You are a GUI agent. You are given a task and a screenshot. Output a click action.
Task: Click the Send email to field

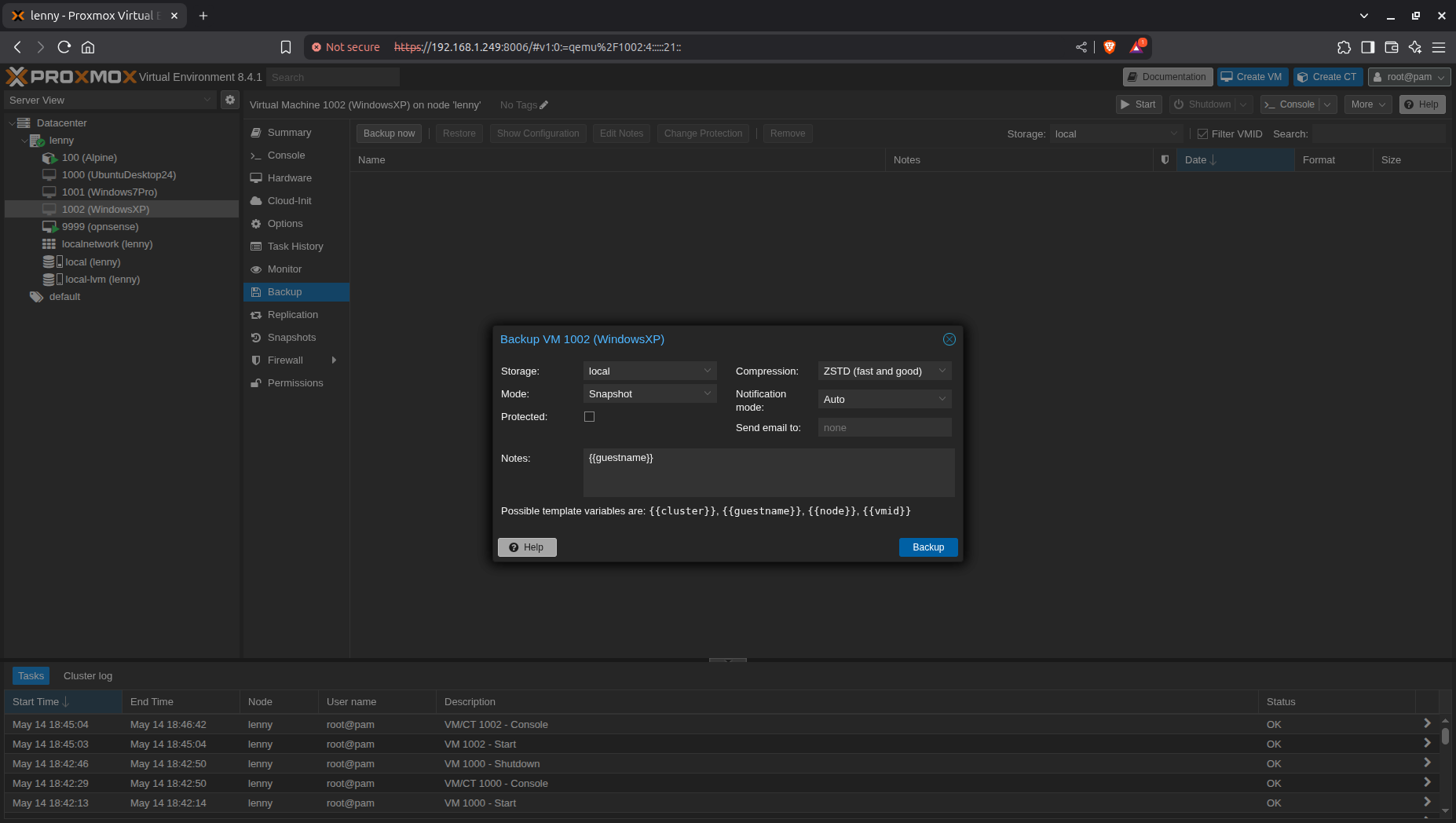884,427
